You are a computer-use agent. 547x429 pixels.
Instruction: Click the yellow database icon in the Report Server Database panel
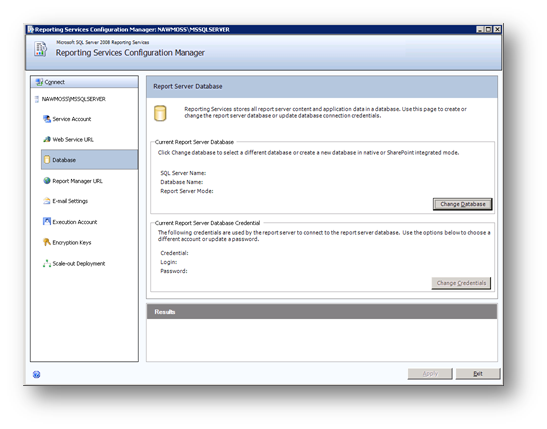pyautogui.click(x=160, y=113)
